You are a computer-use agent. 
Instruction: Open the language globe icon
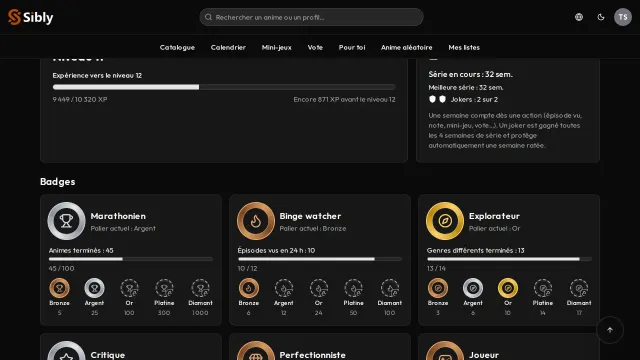[x=579, y=17]
